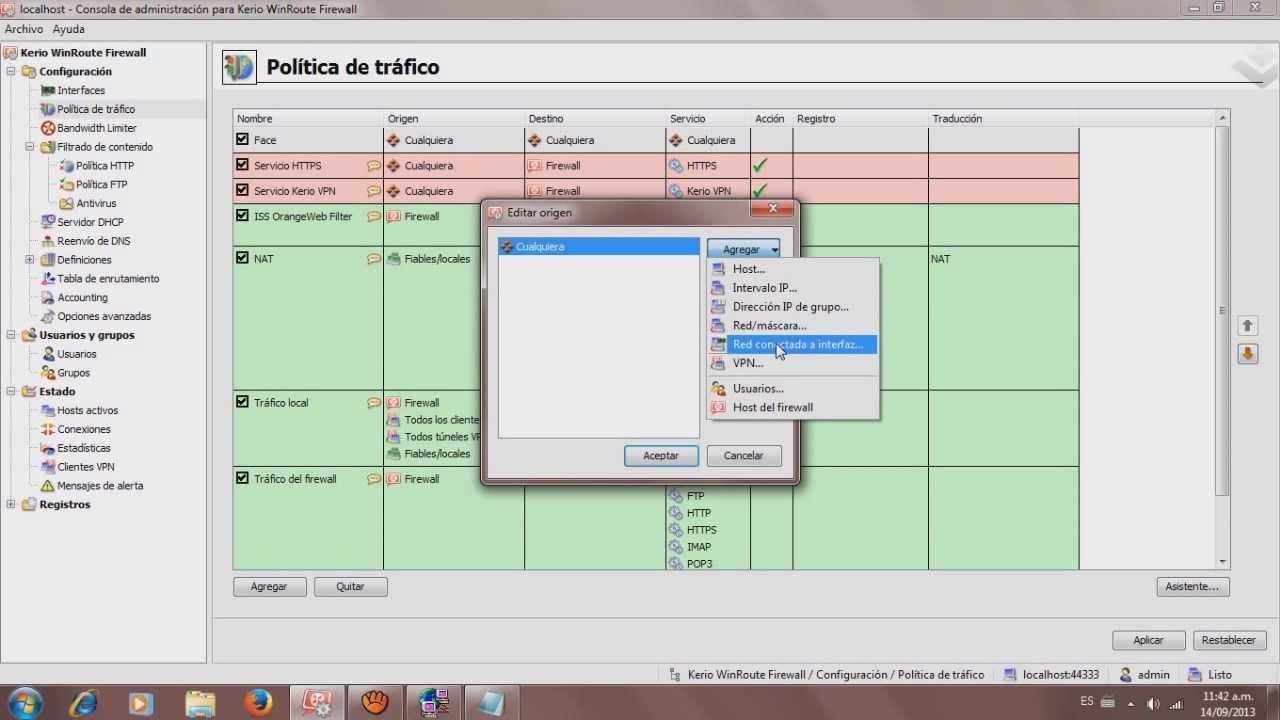This screenshot has width=1280, height=720.
Task: Uncheck the Face rule checkbox
Action: coord(242,140)
